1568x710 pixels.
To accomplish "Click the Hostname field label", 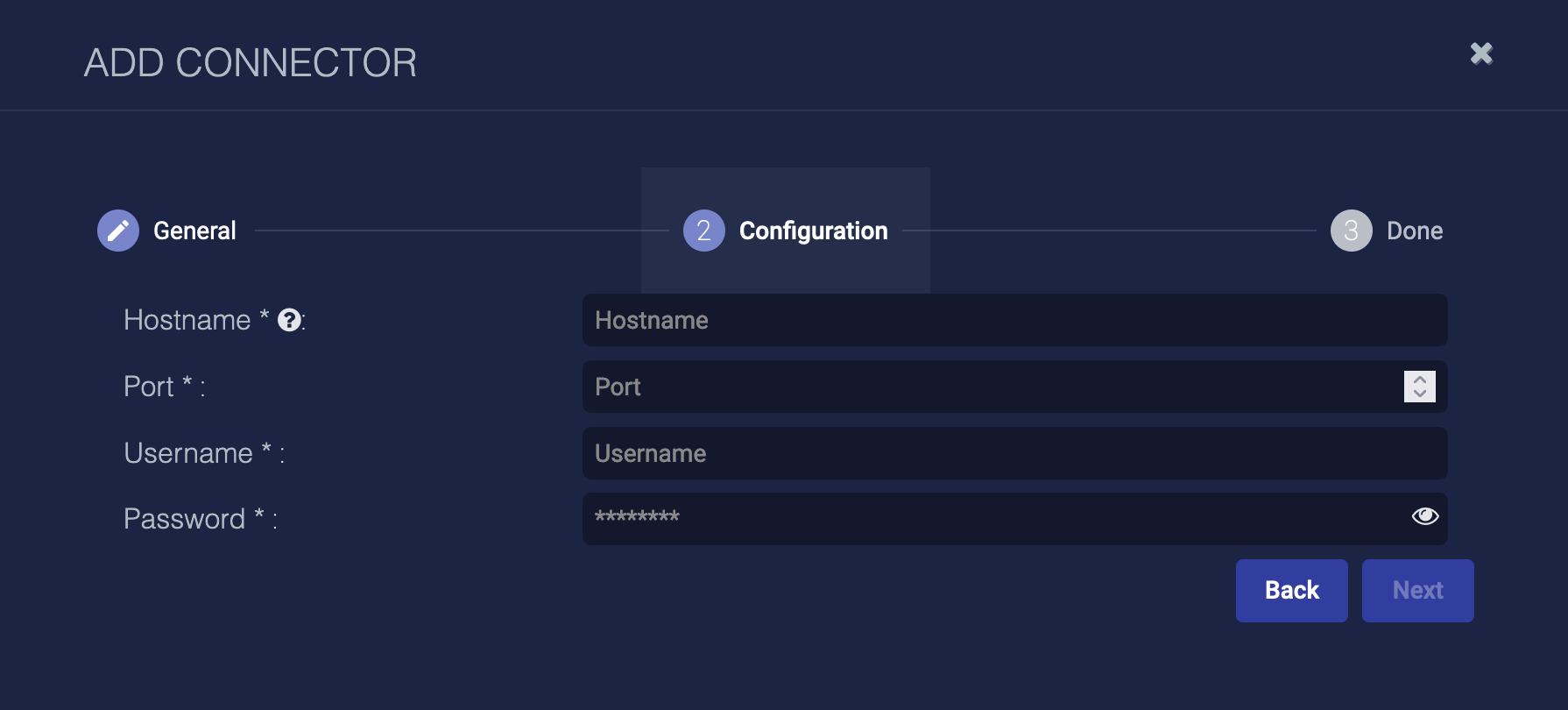I will point(187,320).
